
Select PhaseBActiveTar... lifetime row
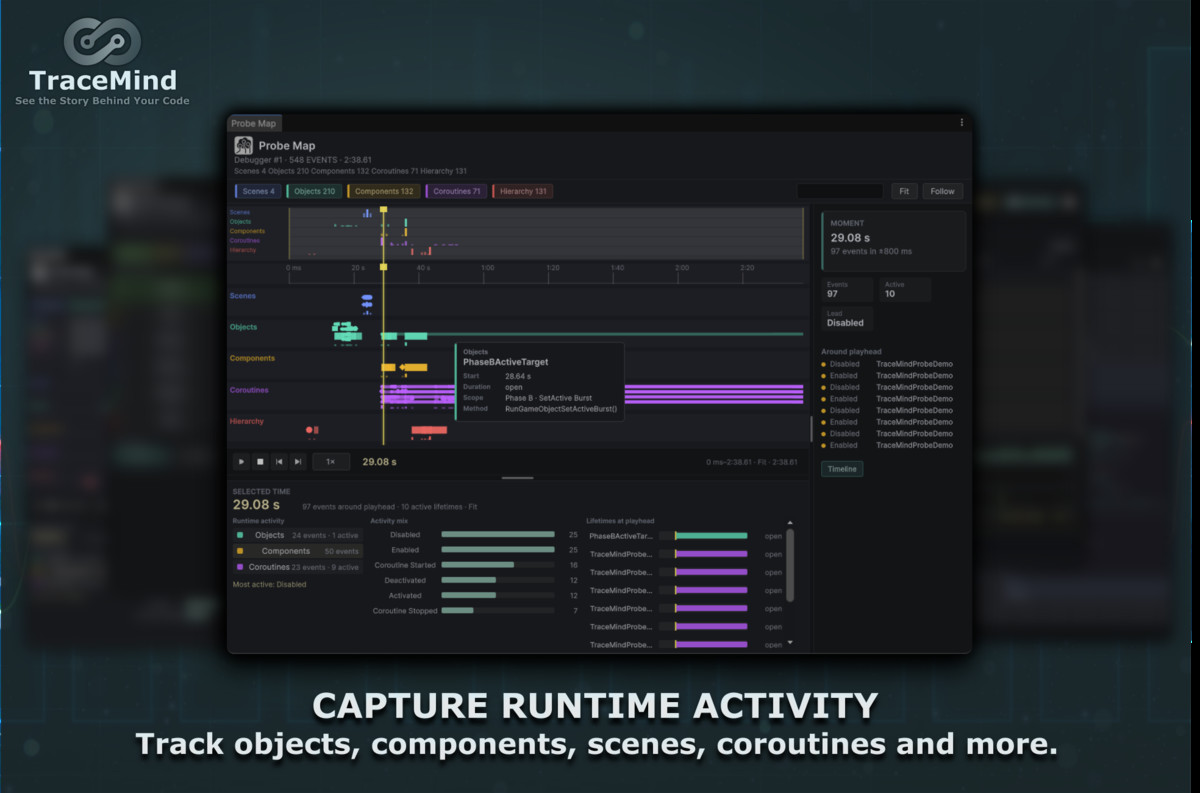pos(686,536)
